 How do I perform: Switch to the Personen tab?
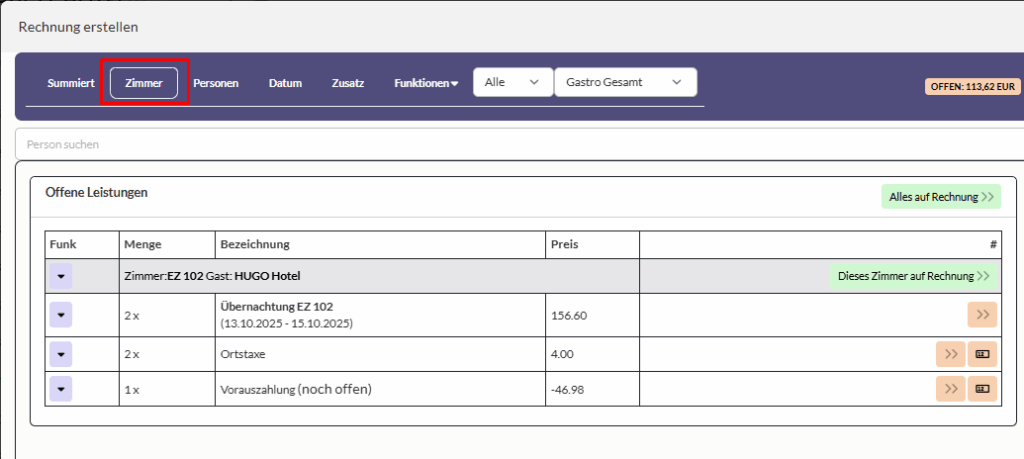click(216, 83)
